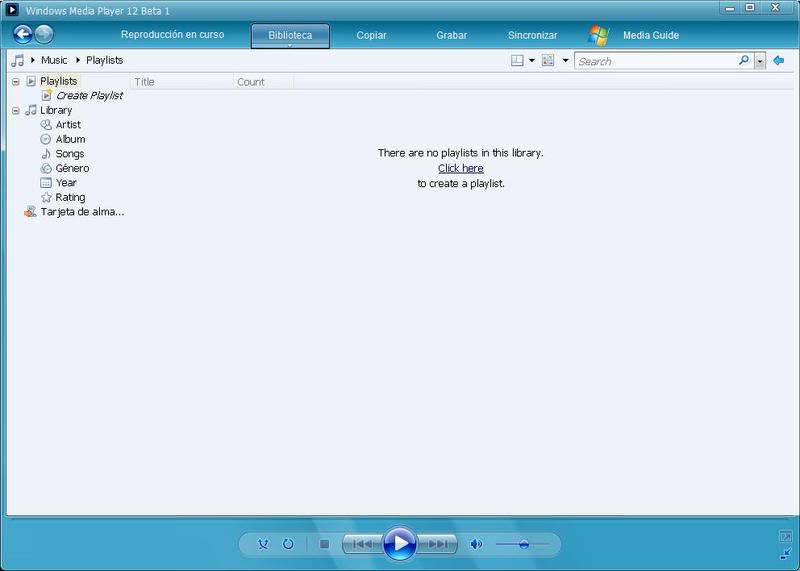Image resolution: width=800 pixels, height=571 pixels.
Task: Click the Year calendar icon
Action: [46, 183]
